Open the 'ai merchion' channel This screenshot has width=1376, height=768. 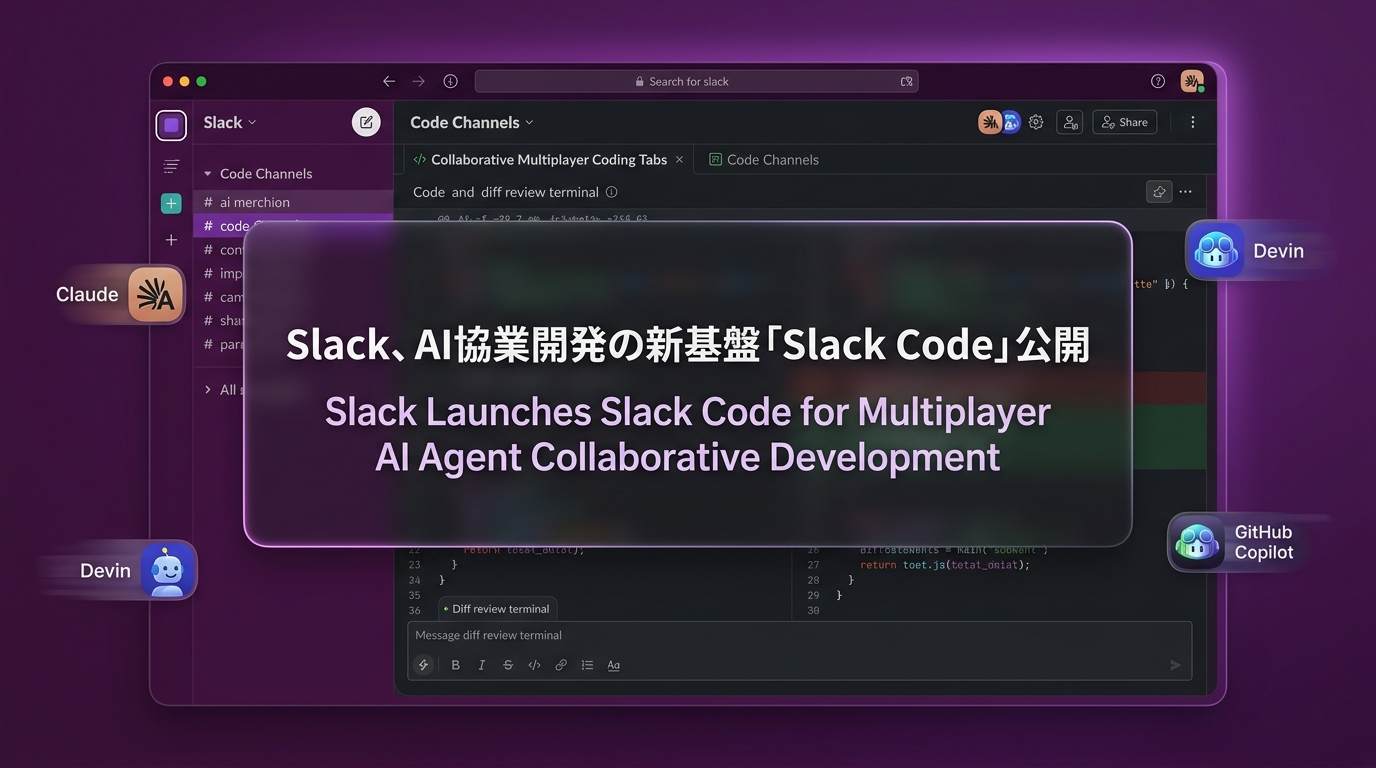293,202
